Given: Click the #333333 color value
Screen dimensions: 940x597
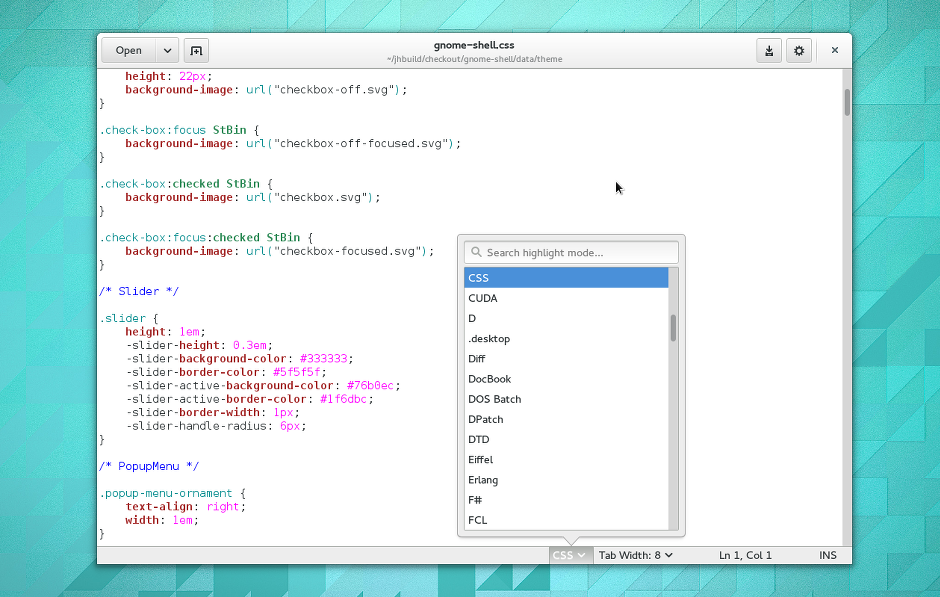Looking at the screenshot, I should [323, 358].
